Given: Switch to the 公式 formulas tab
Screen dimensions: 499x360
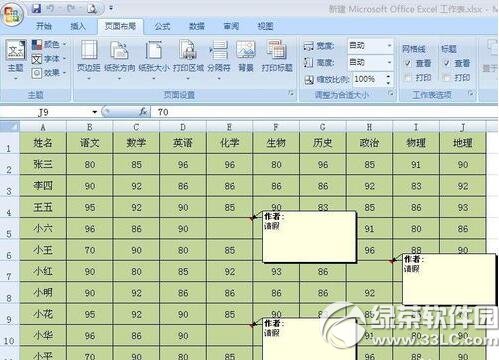Looking at the screenshot, I should [x=162, y=26].
